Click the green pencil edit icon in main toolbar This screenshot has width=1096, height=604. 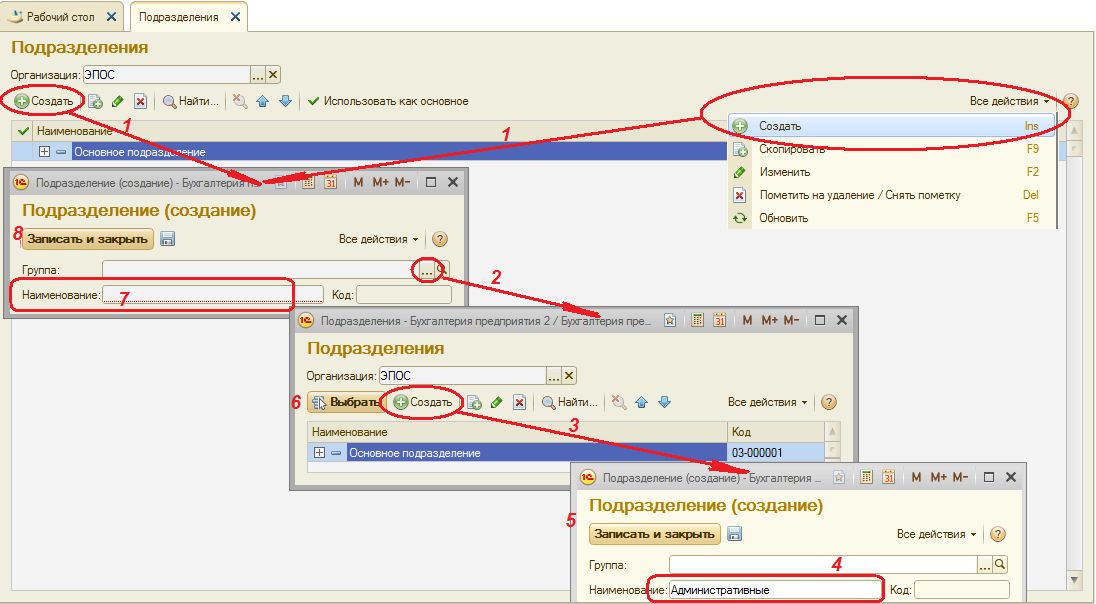(x=117, y=101)
